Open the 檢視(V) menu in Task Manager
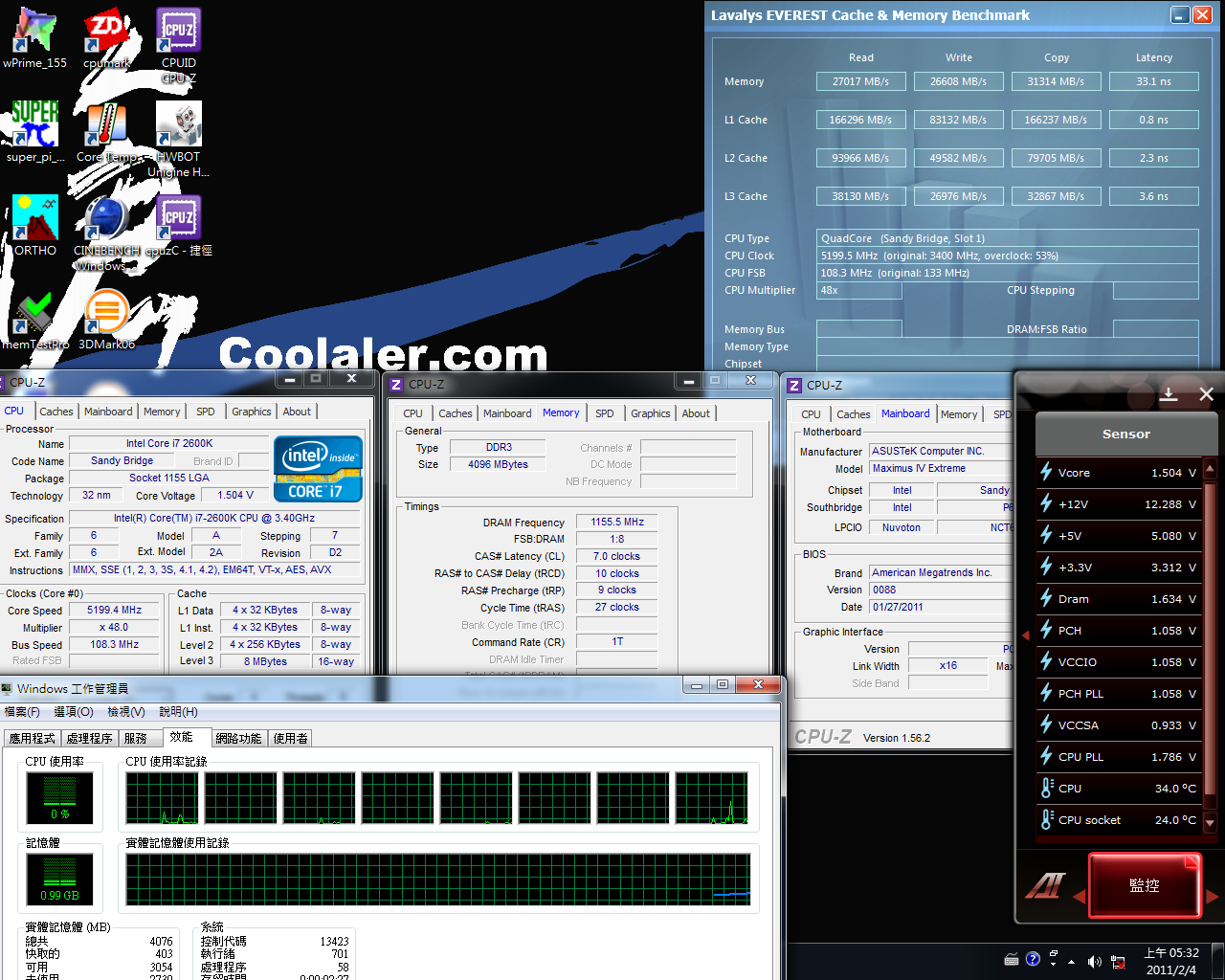 click(126, 712)
